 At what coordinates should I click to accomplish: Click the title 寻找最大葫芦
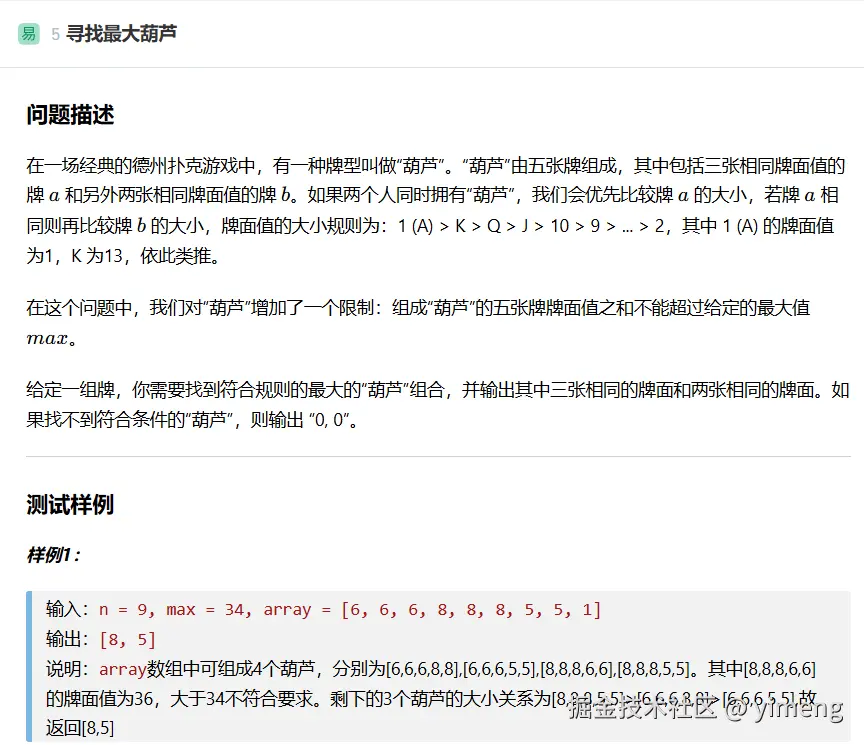pyautogui.click(x=121, y=34)
